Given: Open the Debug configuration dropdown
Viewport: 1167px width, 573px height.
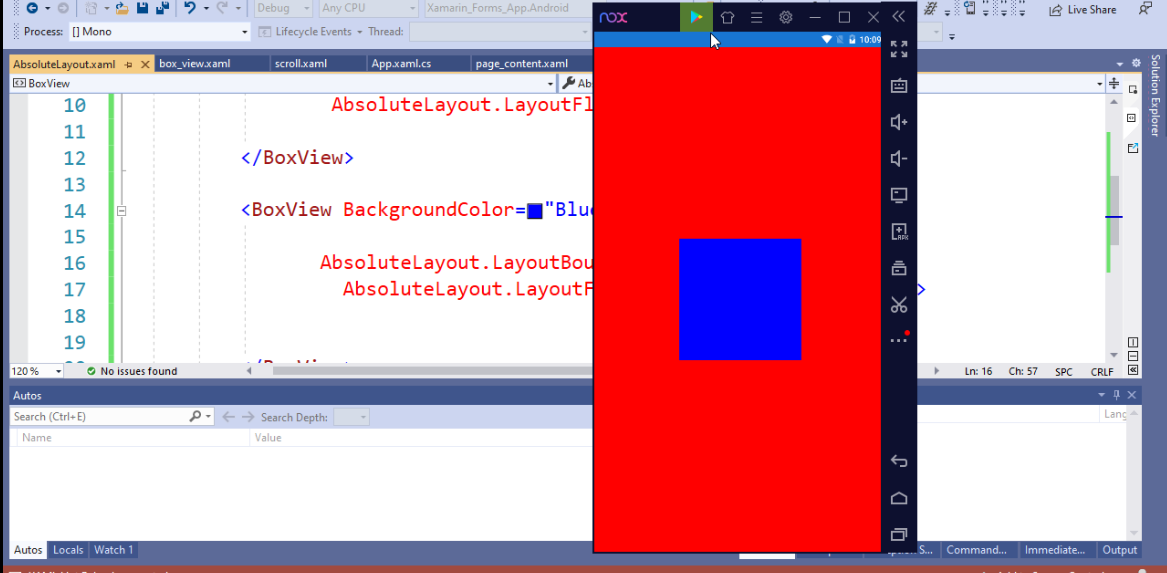Looking at the screenshot, I should click(284, 9).
